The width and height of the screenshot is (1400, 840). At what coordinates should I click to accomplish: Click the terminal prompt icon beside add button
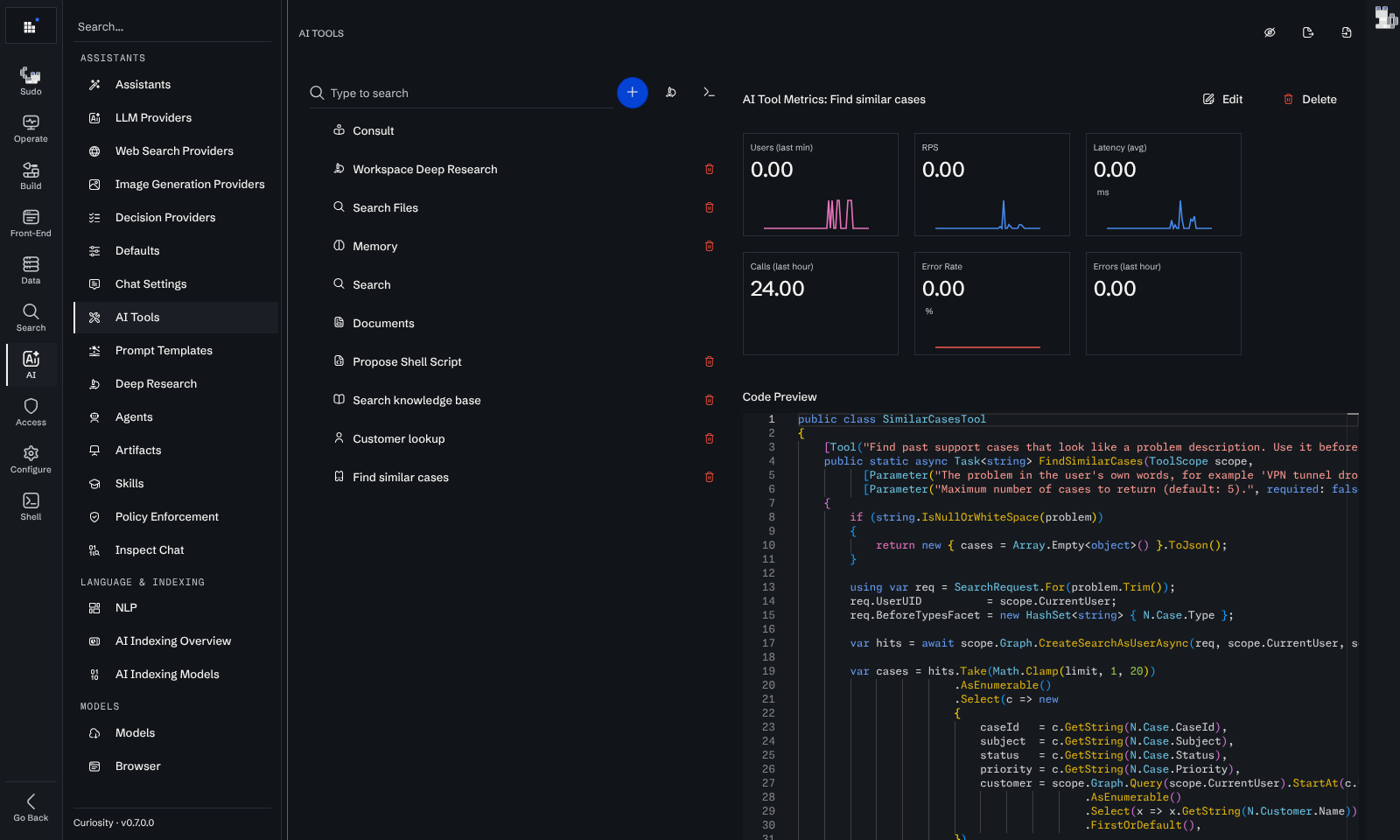click(x=709, y=92)
